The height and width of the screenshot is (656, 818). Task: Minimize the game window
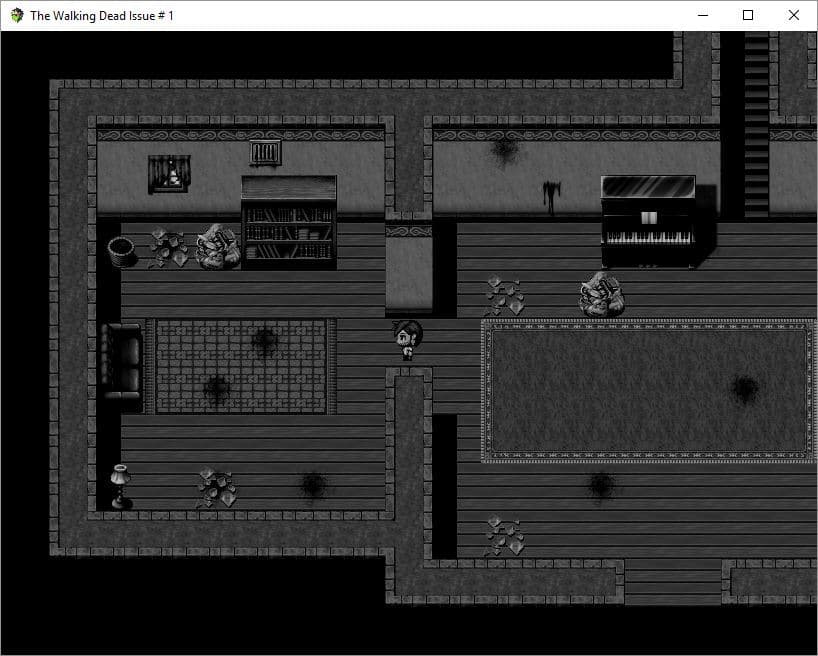[x=703, y=15]
